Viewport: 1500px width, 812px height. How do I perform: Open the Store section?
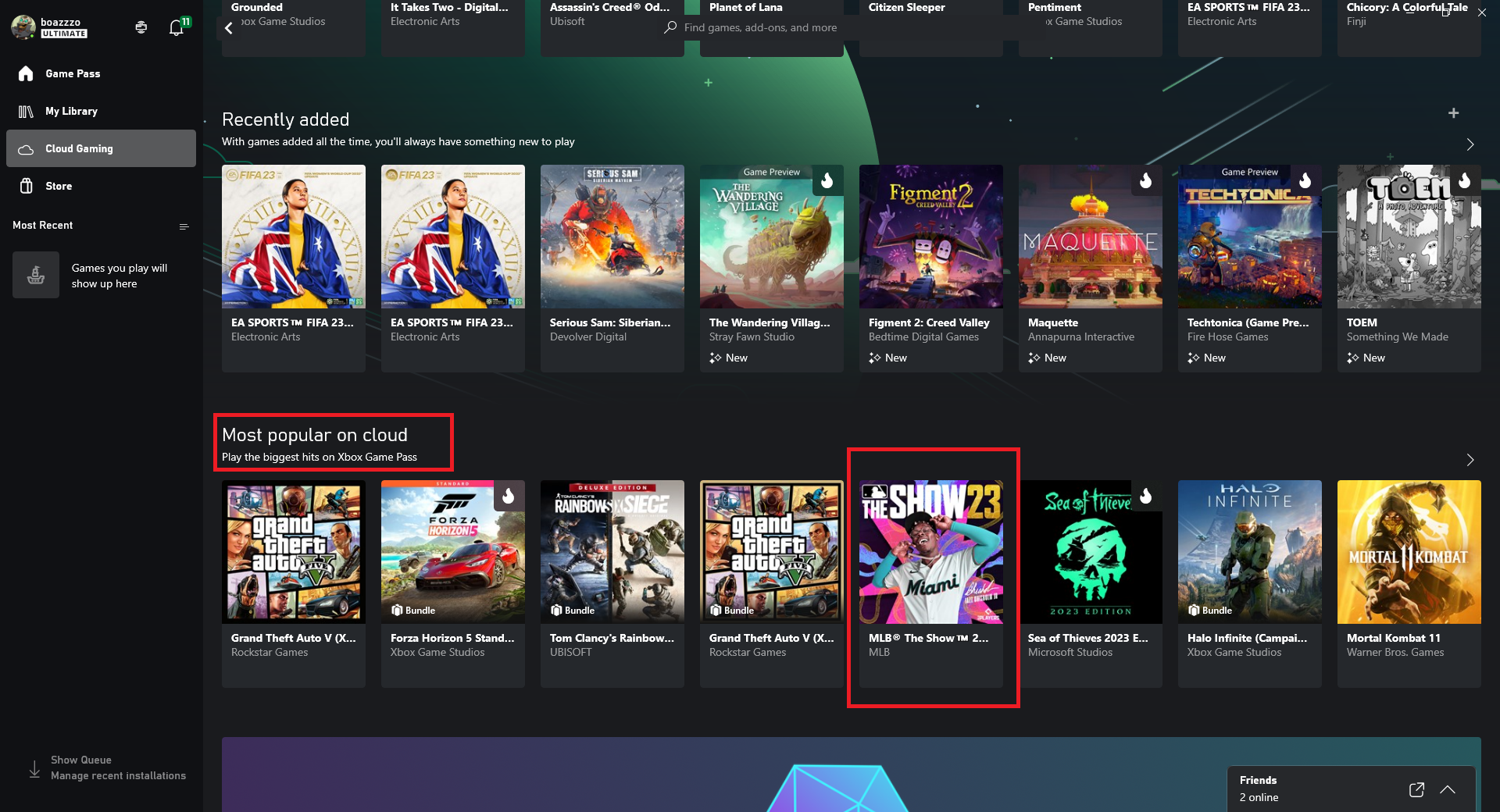[x=59, y=186]
